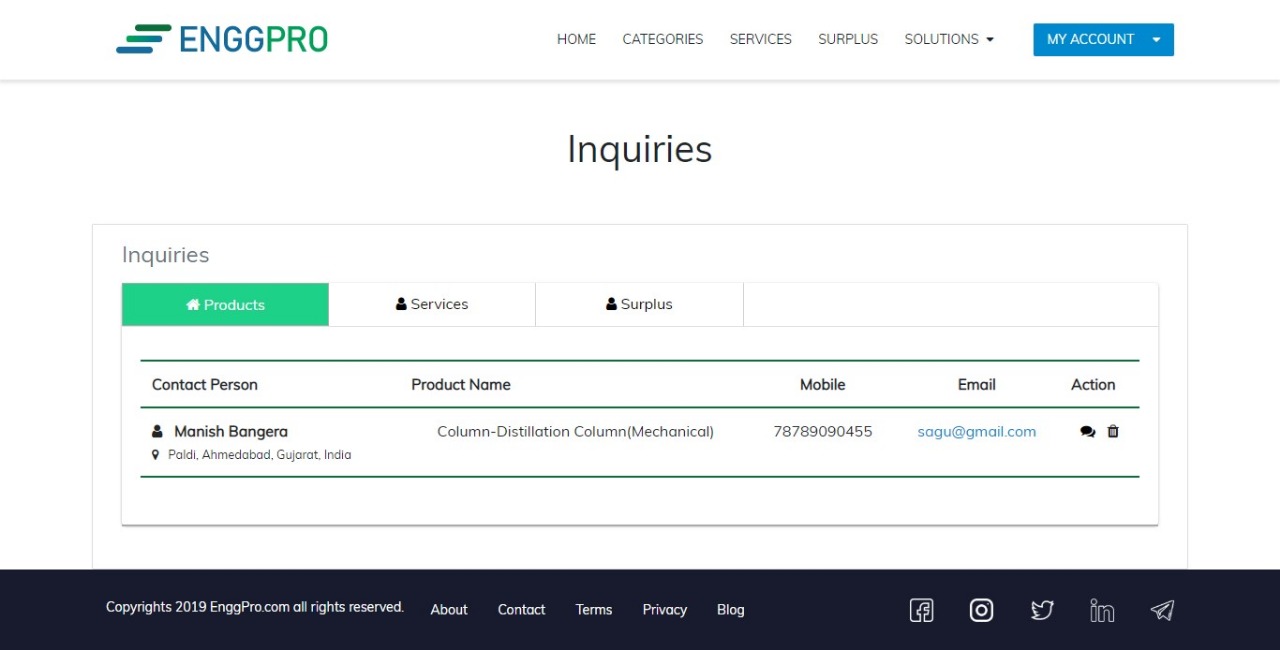Go to Home in navigation bar

coord(576,40)
